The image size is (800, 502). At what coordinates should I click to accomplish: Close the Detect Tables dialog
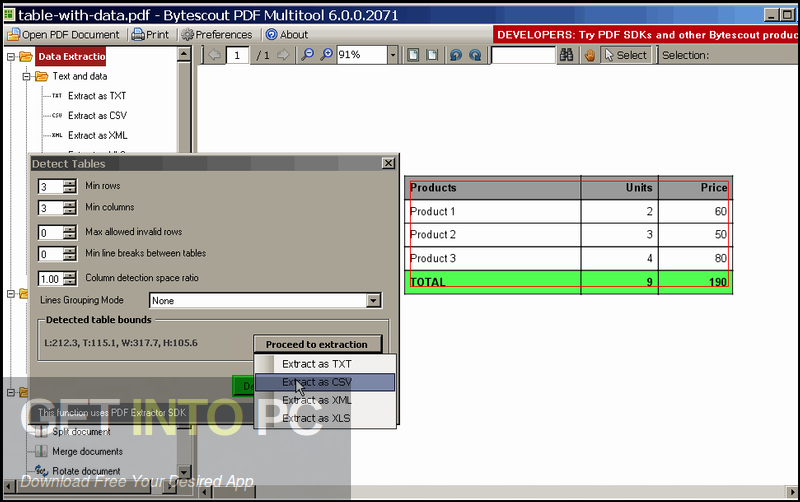click(388, 163)
